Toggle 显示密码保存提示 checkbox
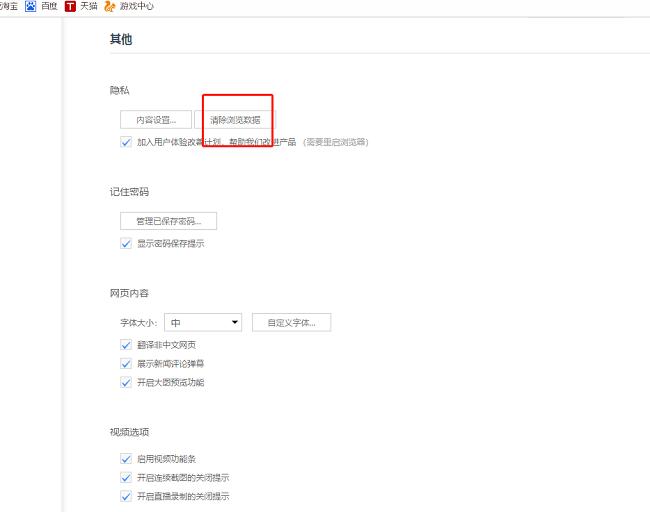The width and height of the screenshot is (650, 512). pyautogui.click(x=126, y=243)
